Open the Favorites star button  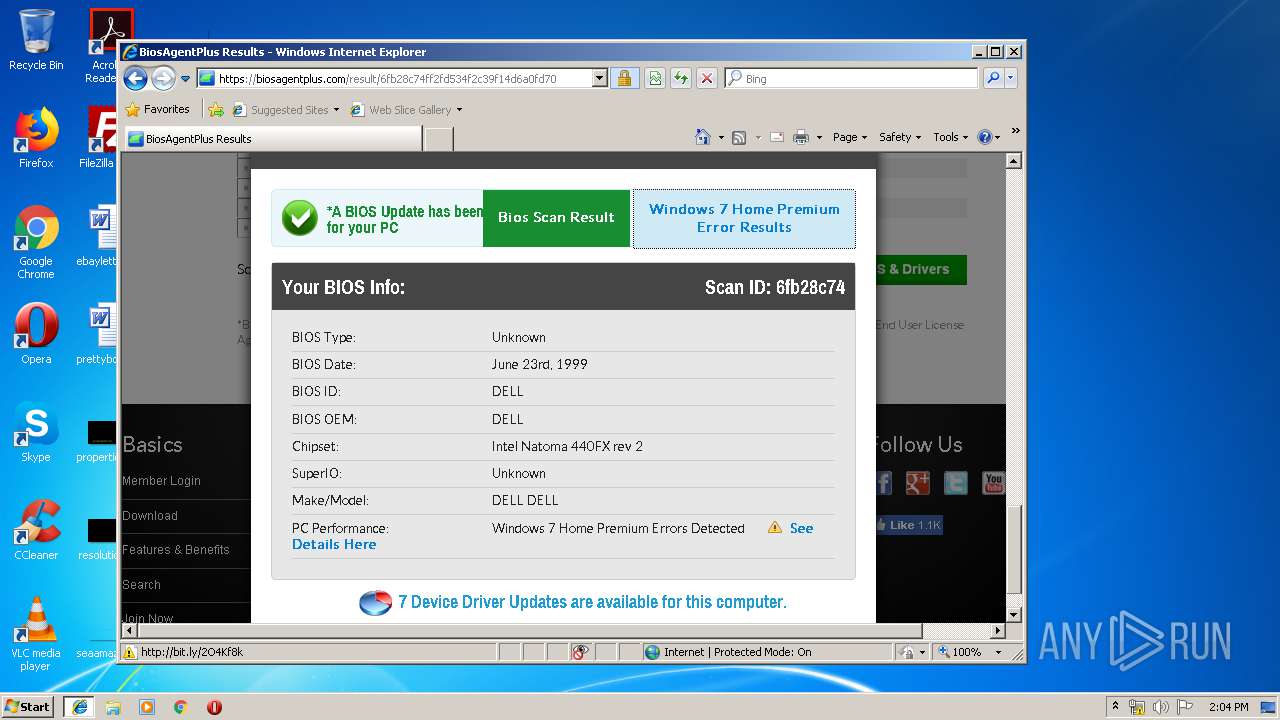click(158, 109)
